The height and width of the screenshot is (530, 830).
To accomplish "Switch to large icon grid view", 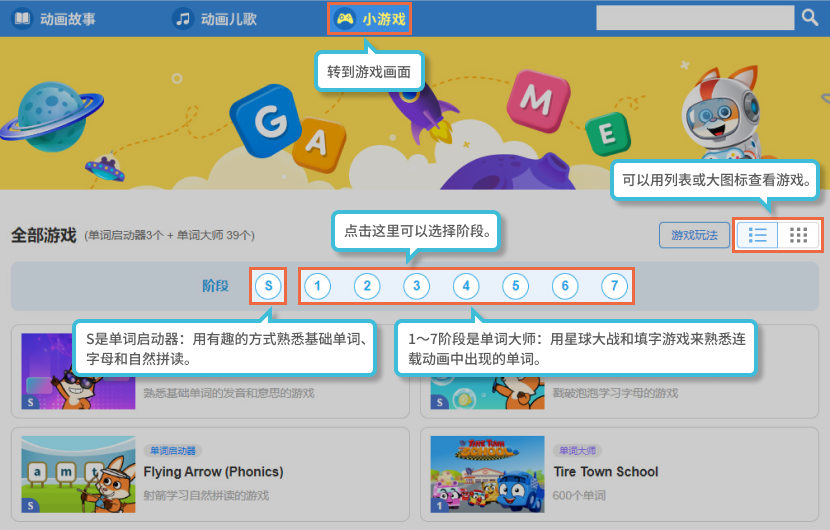I will pos(798,235).
